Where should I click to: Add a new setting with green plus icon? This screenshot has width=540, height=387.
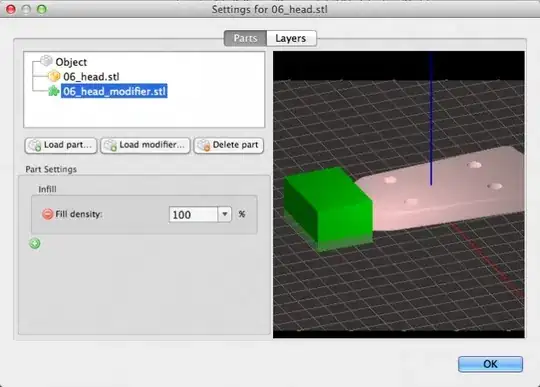[35, 244]
